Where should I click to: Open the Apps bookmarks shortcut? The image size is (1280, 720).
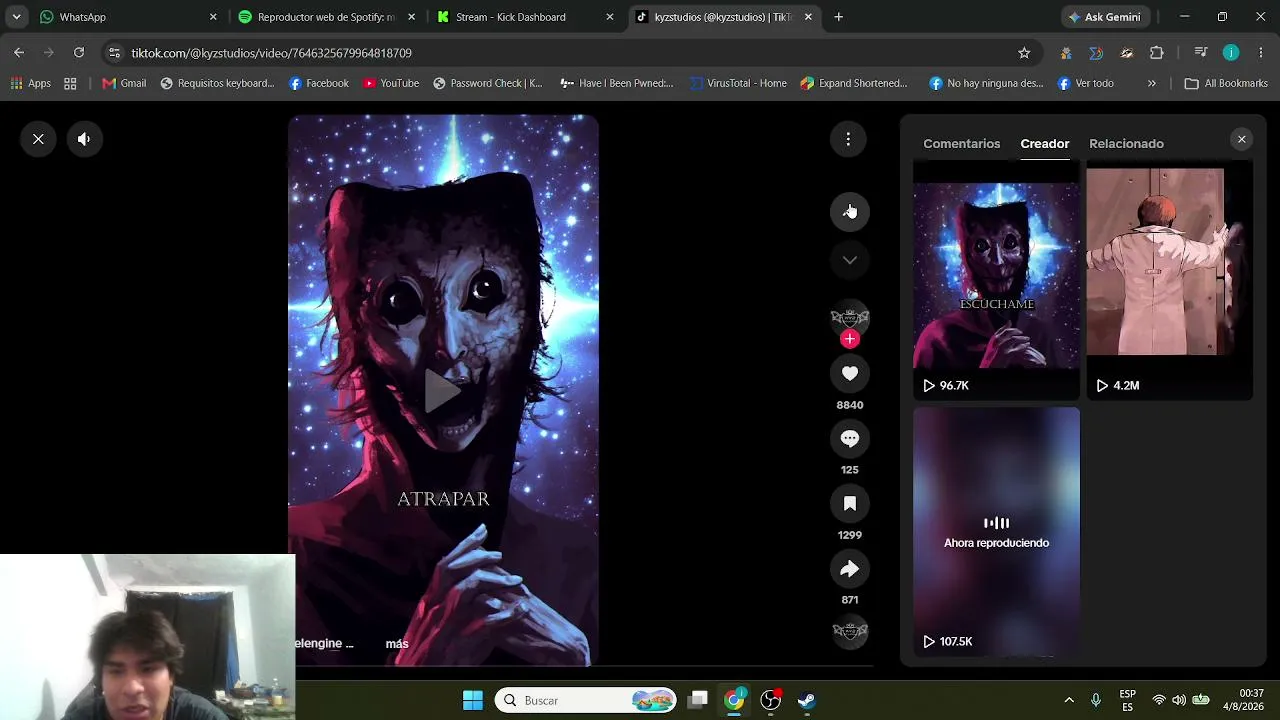pyautogui.click(x=31, y=84)
